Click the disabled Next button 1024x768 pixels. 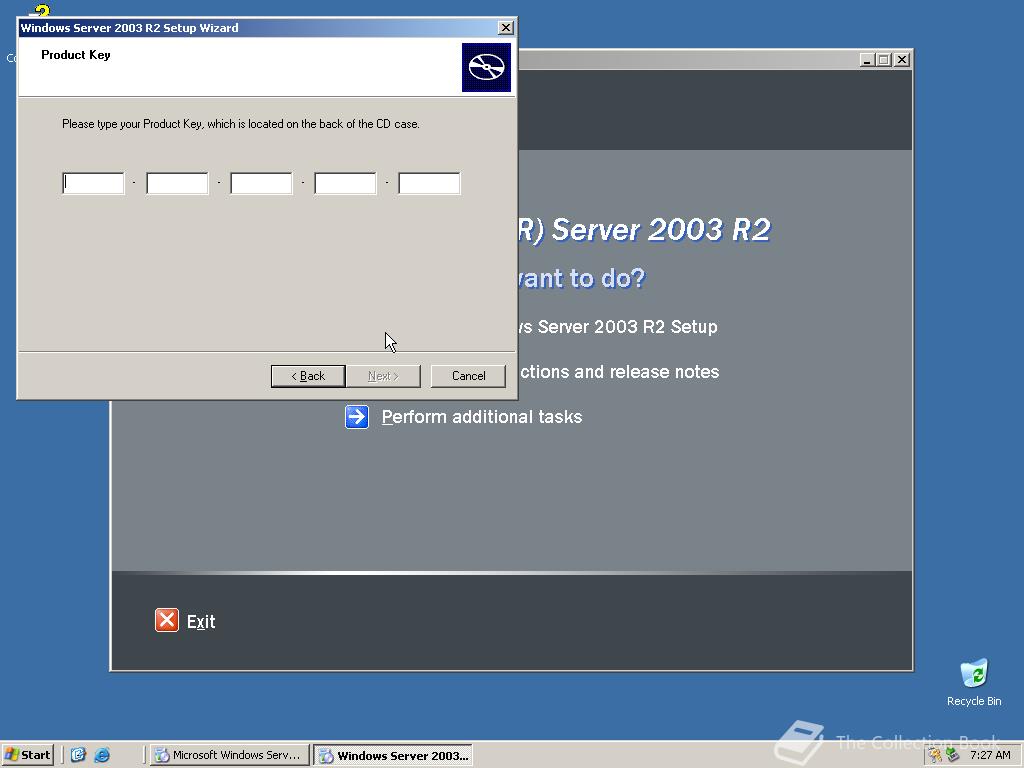pos(383,376)
